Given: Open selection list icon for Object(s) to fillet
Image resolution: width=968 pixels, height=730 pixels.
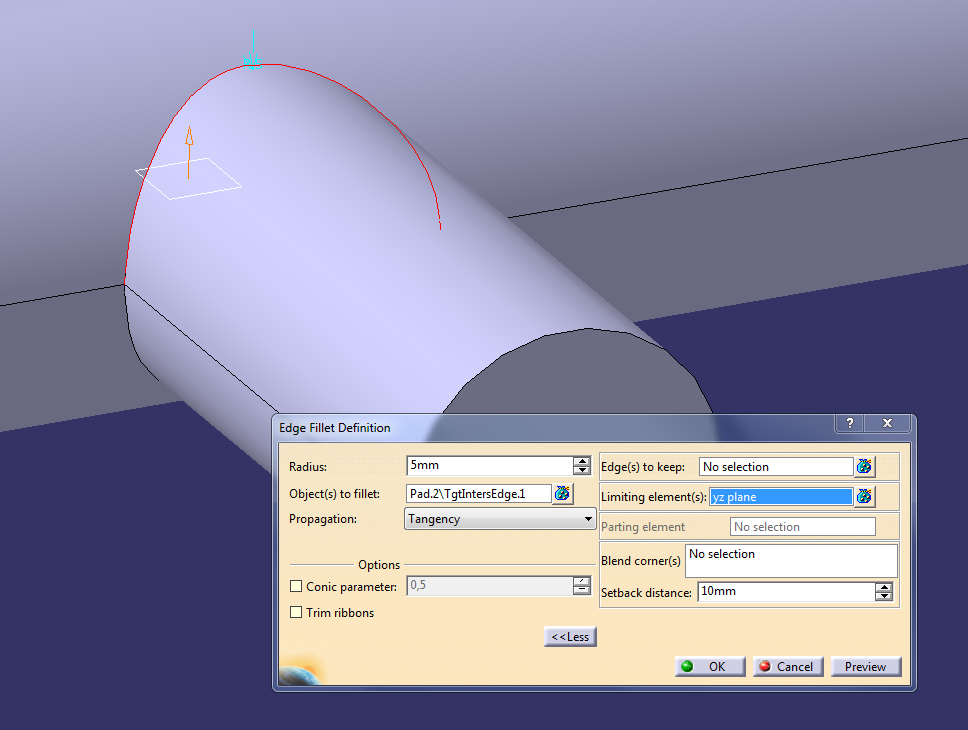Looking at the screenshot, I should click(562, 493).
